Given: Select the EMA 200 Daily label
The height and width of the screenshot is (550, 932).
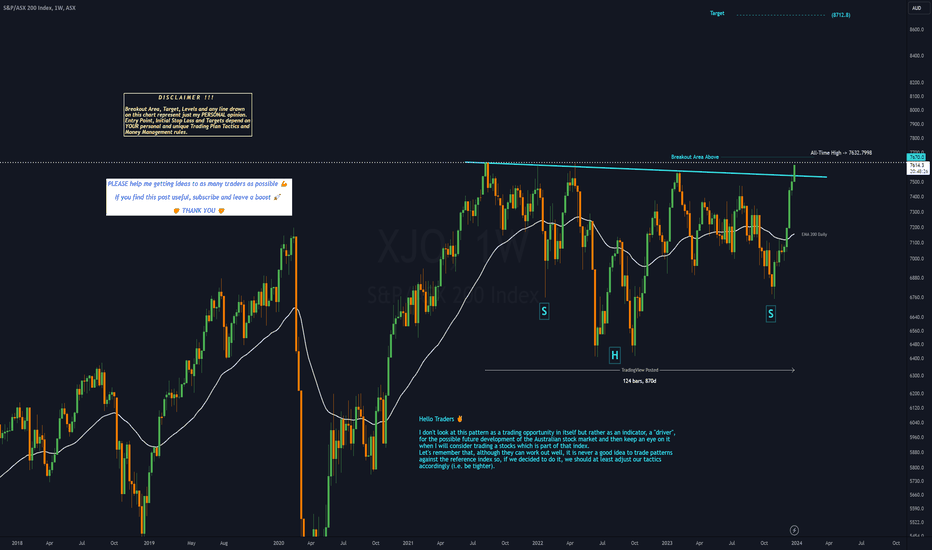Looking at the screenshot, I should 814,234.
